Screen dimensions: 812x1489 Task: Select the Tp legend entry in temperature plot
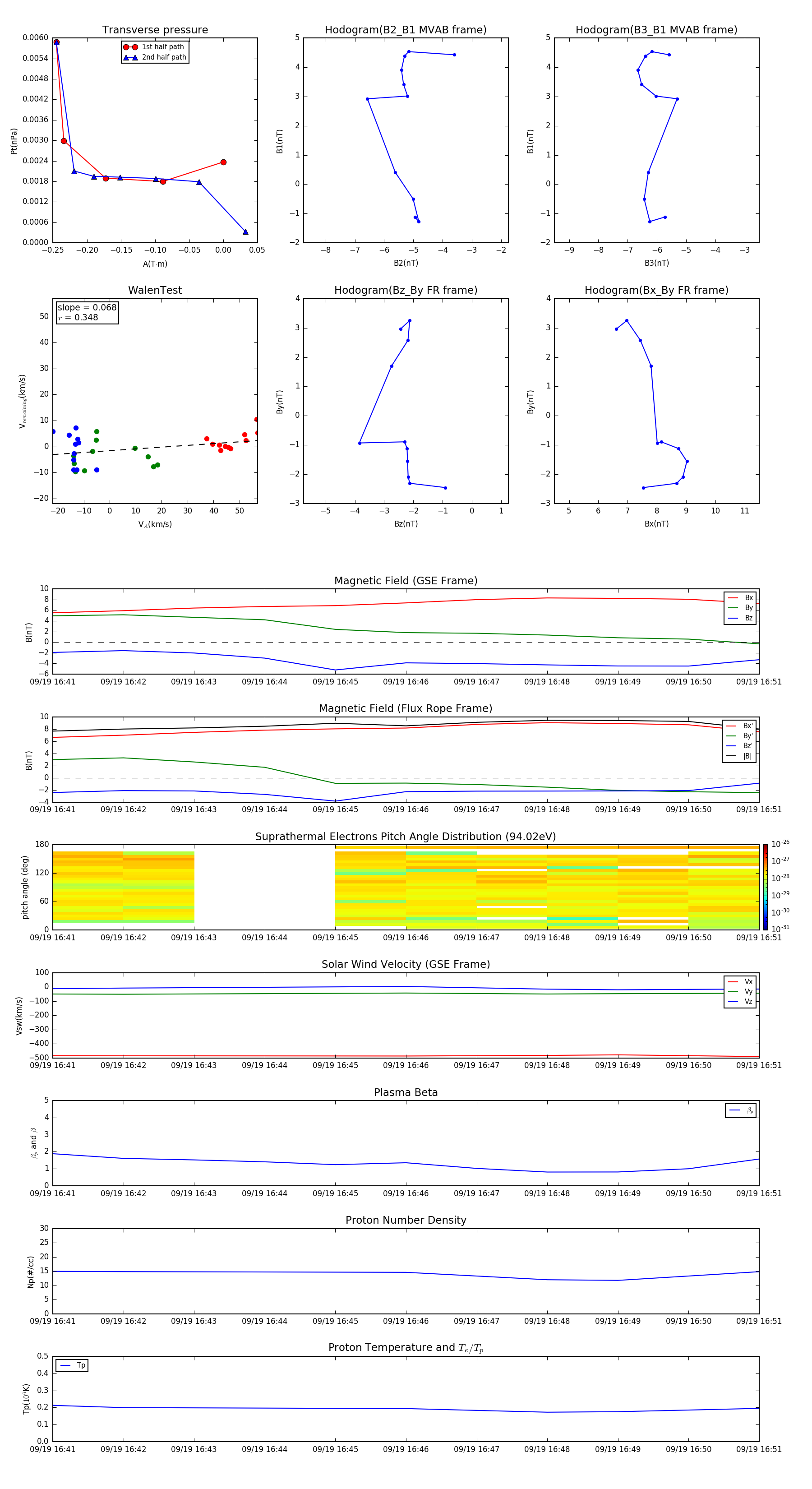tap(72, 1366)
